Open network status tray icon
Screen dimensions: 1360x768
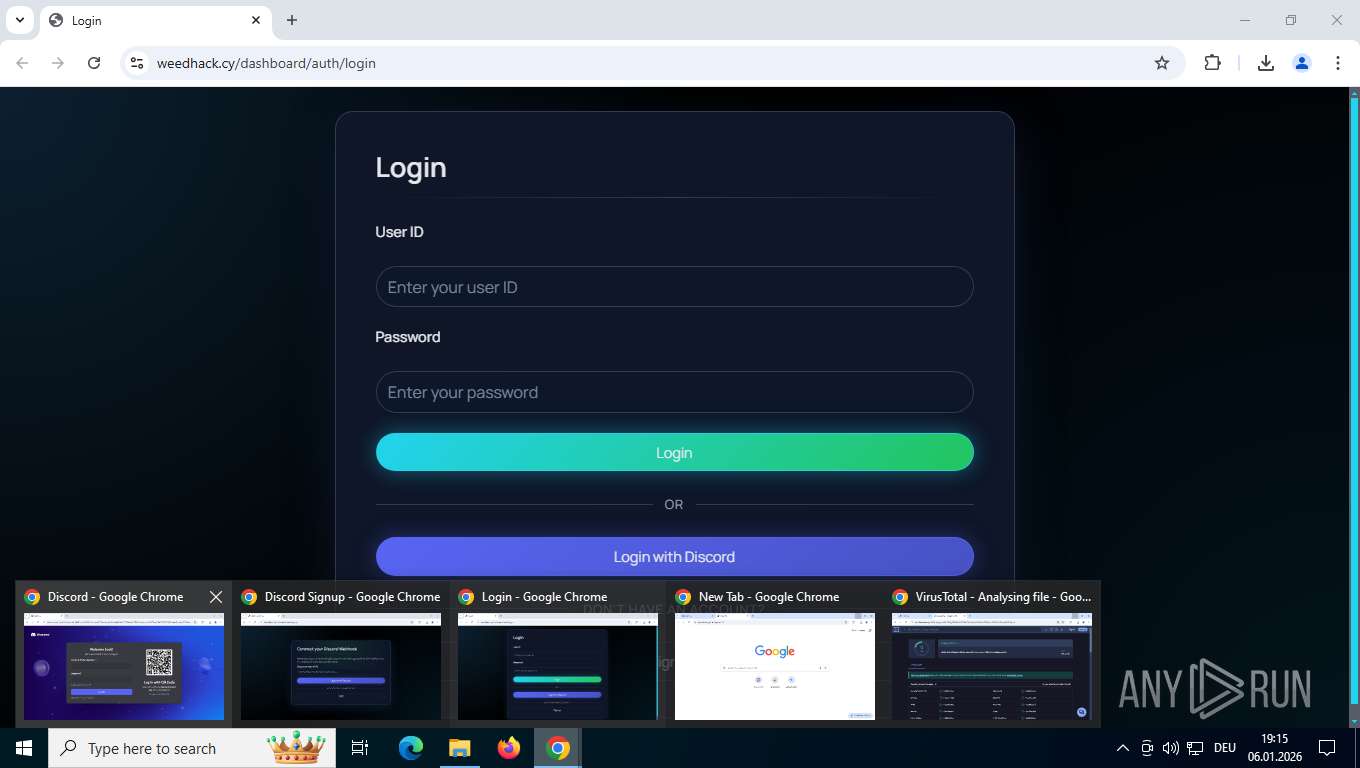pos(1195,748)
